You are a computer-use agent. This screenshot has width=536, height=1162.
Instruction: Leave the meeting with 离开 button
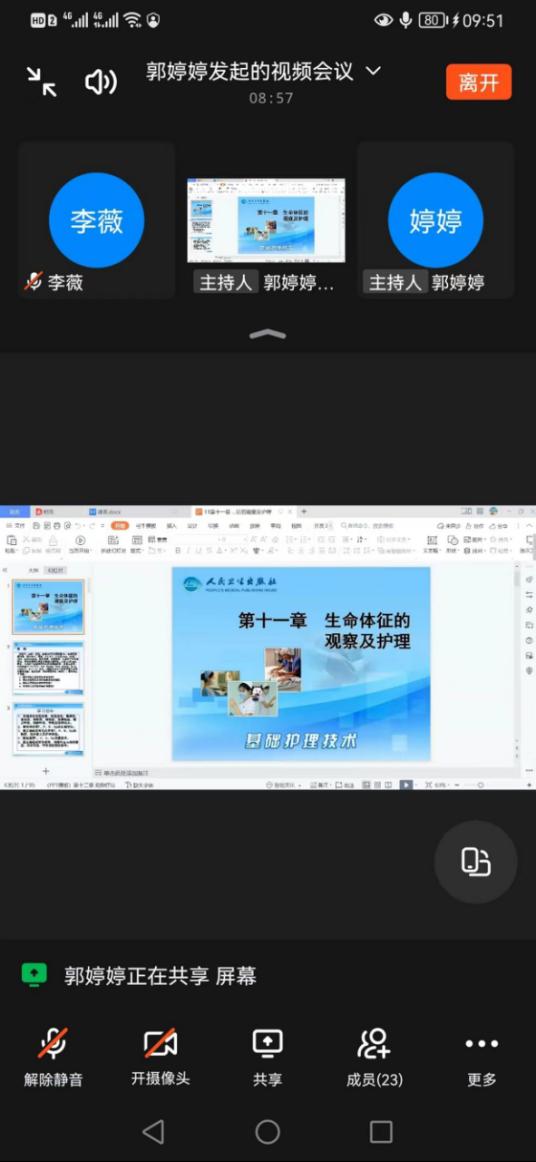coord(478,82)
